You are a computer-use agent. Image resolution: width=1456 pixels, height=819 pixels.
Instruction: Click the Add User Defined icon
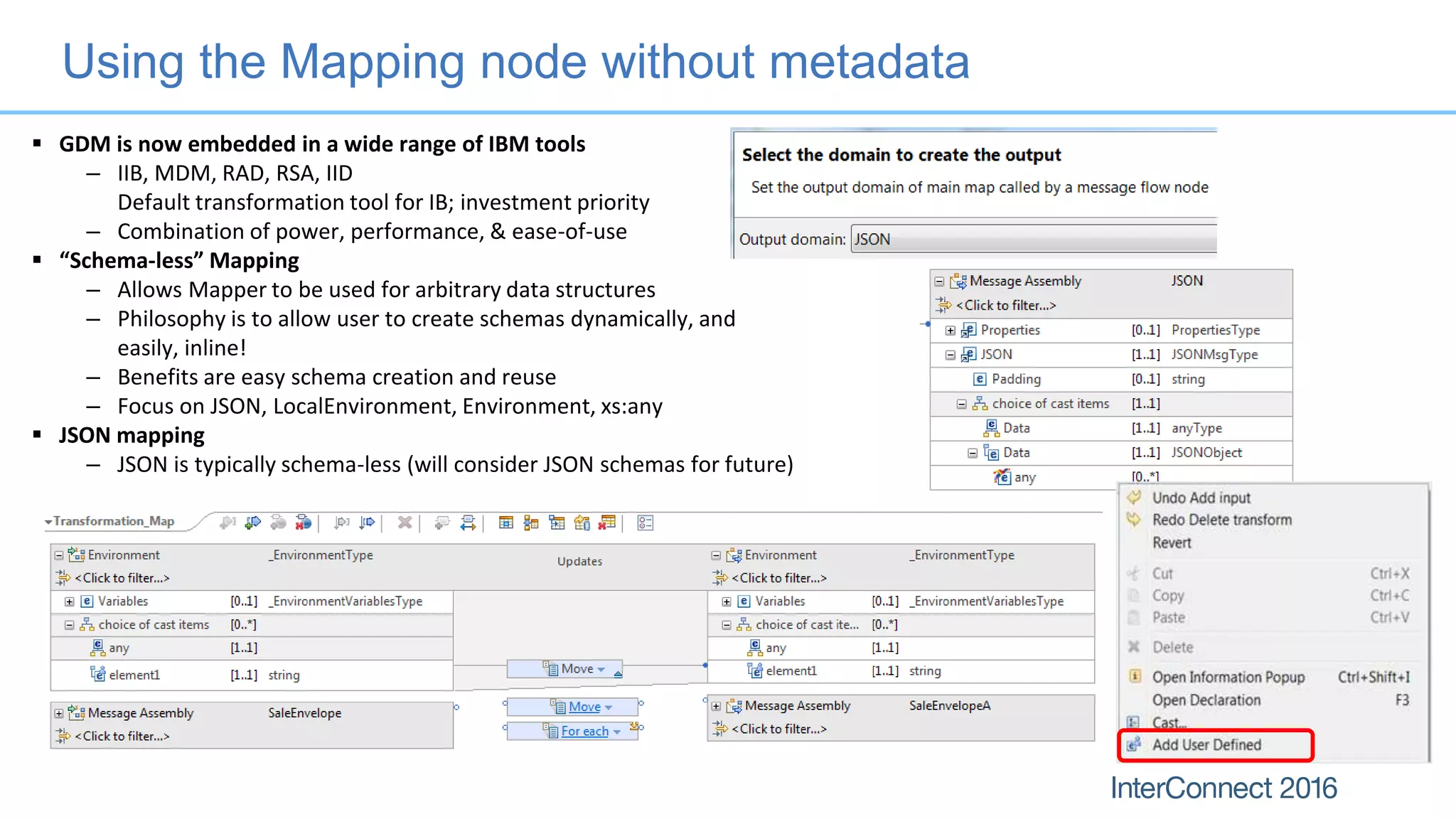pos(1134,744)
